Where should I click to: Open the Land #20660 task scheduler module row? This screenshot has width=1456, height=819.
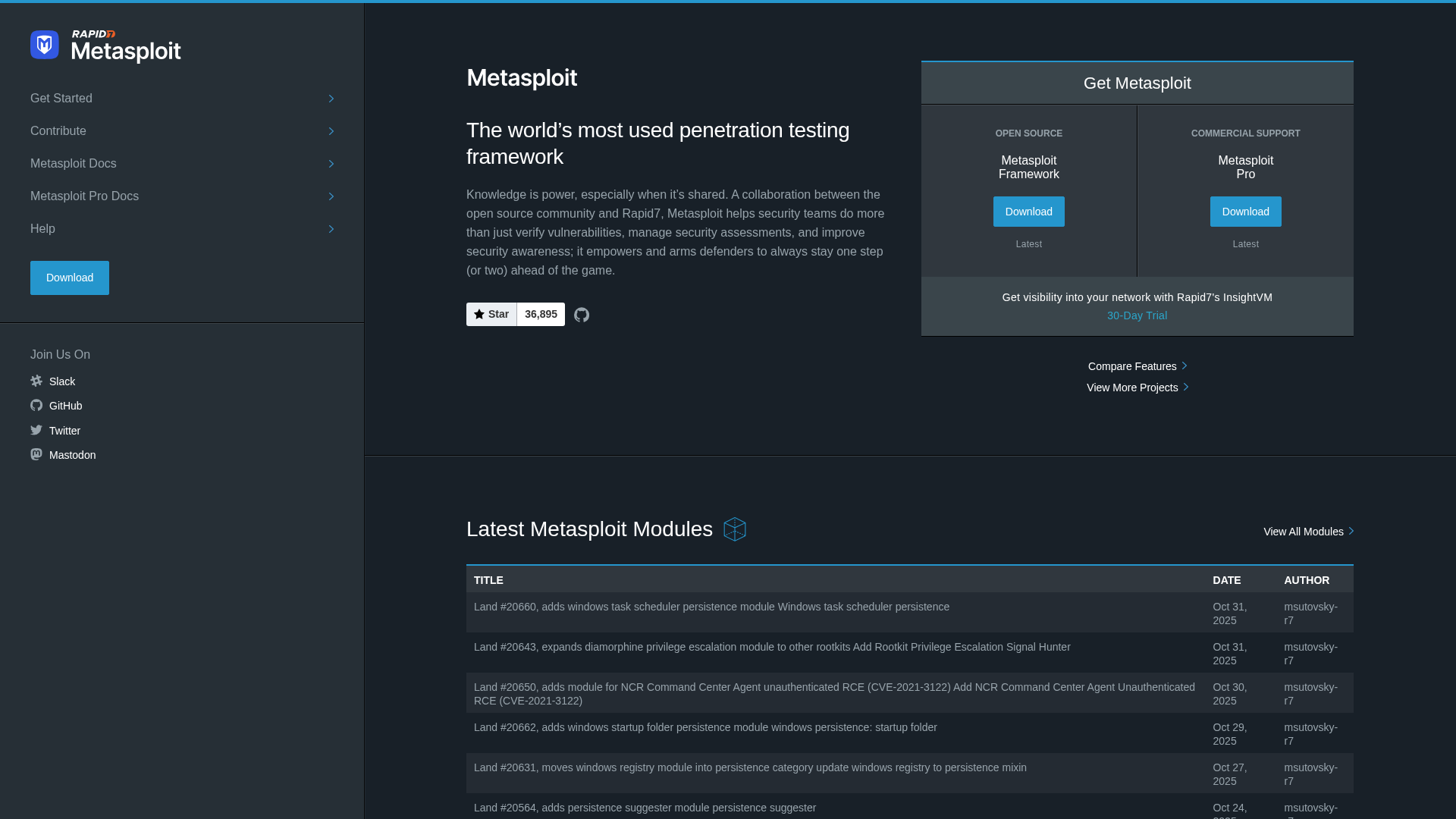711,607
